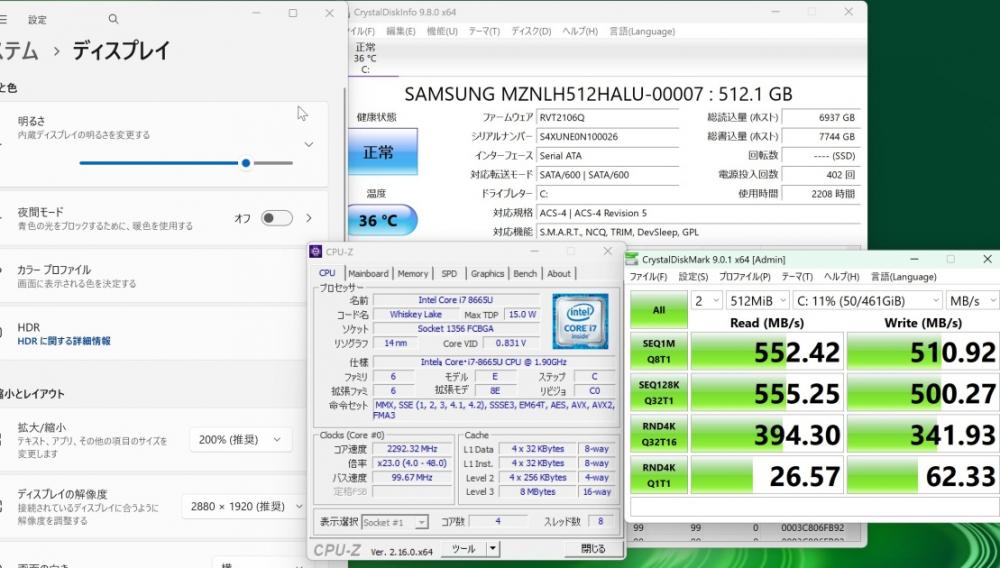This screenshot has height=568, width=1000.
Task: Expand the Brightness section chevron
Action: tap(309, 145)
